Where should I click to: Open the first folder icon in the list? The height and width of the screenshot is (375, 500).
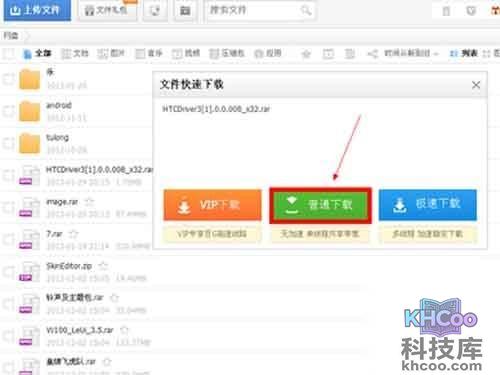click(x=29, y=79)
